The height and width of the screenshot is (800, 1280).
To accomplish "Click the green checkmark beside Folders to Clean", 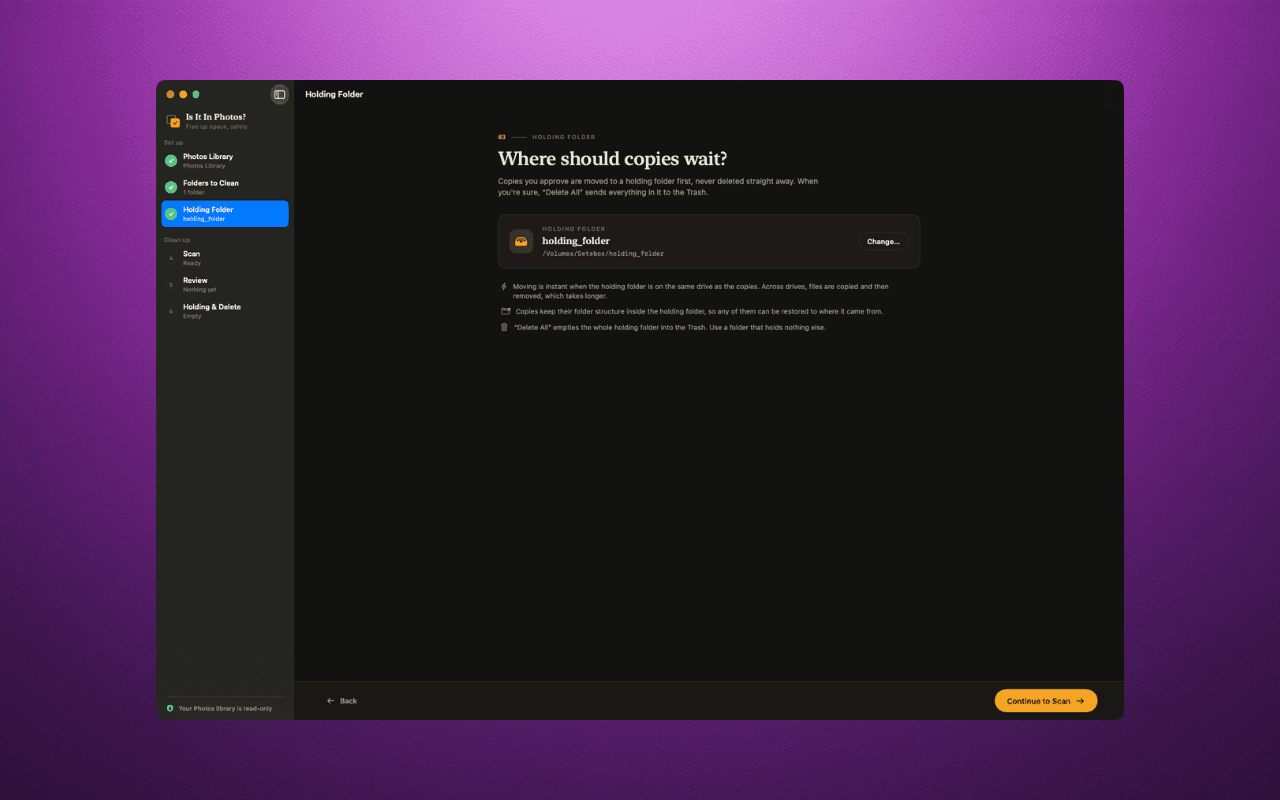I will [171, 187].
